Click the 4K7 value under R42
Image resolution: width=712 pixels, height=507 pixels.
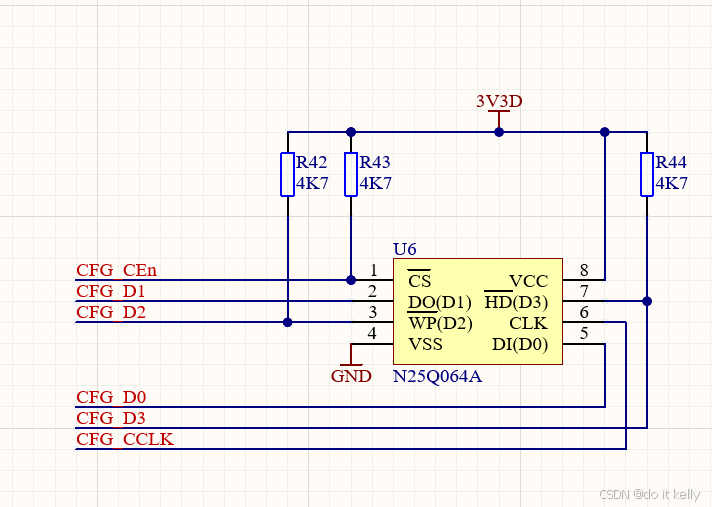312,183
